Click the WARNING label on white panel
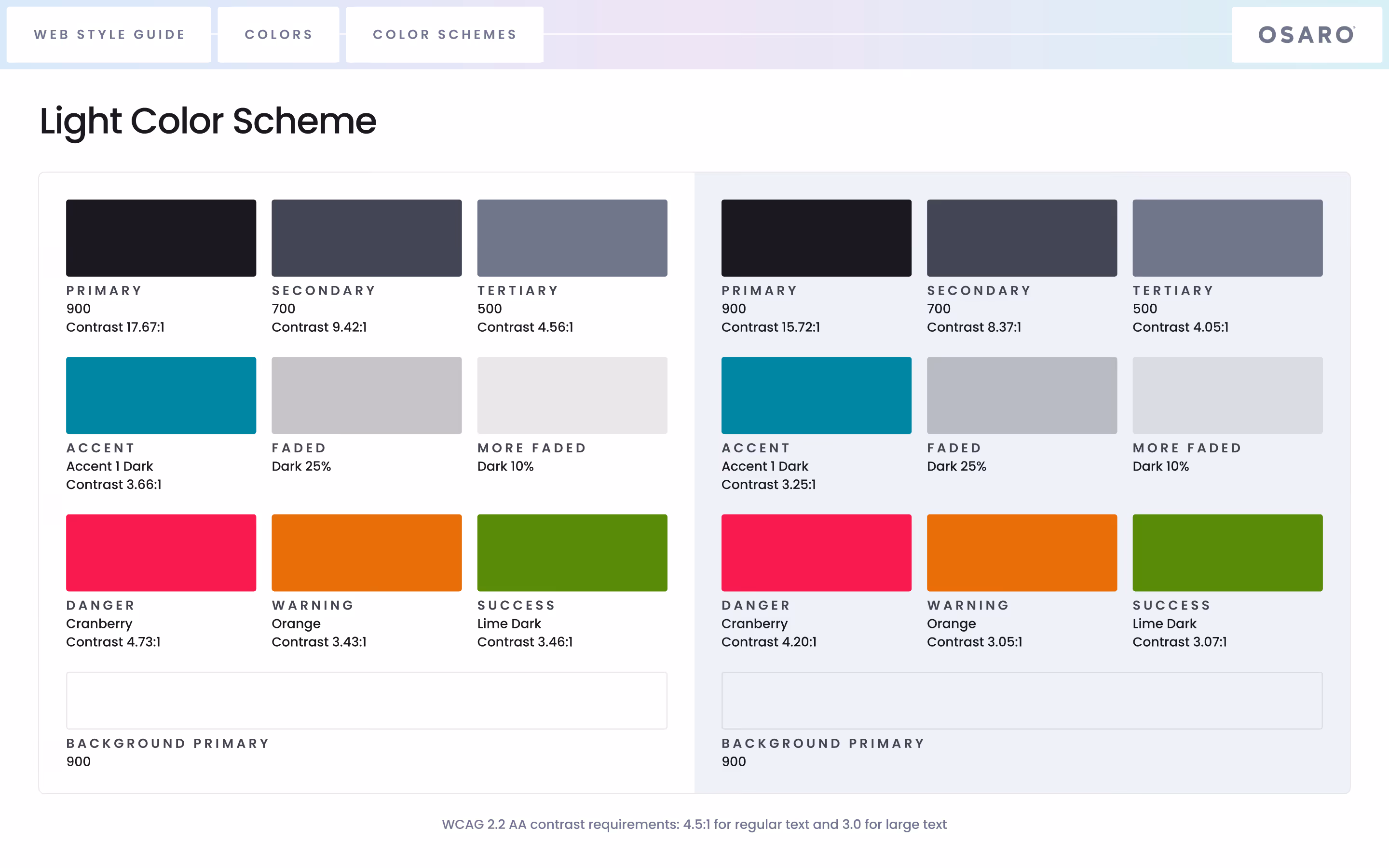Image resolution: width=1389 pixels, height=868 pixels. 313,605
